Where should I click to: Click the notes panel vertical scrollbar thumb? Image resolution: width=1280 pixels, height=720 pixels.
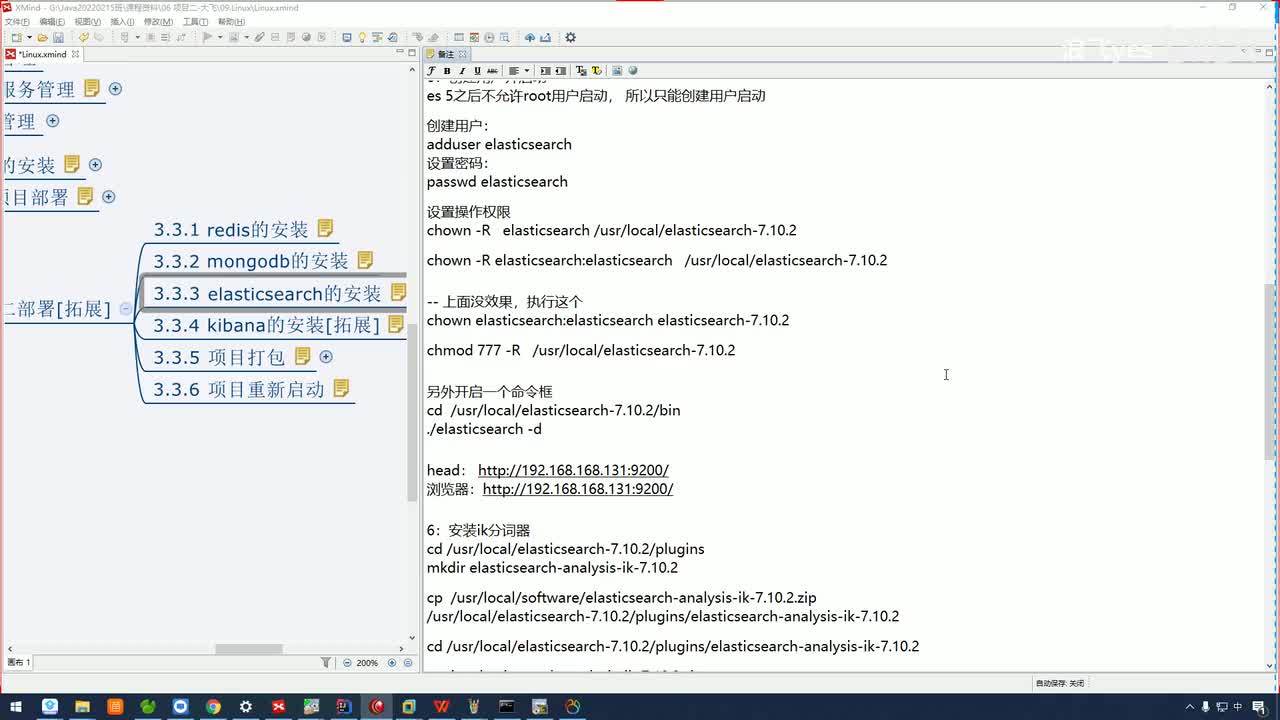click(1271, 370)
